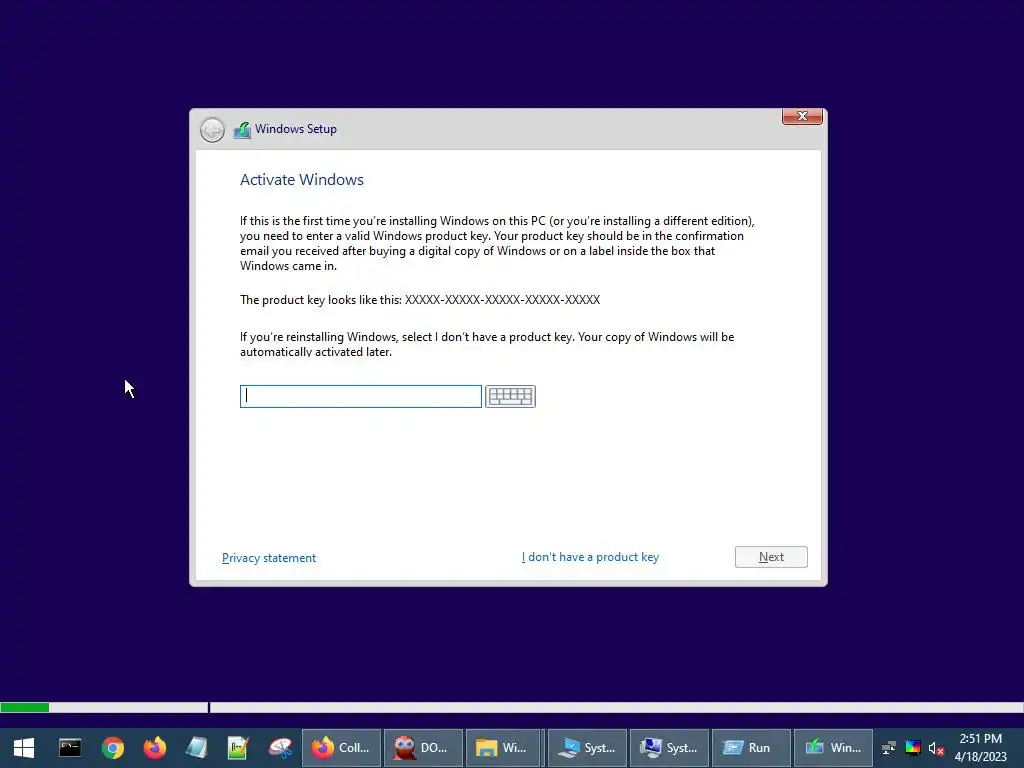Viewport: 1024px width, 768px height.
Task: Open the notepad app pinned on taskbar
Action: [x=197, y=748]
